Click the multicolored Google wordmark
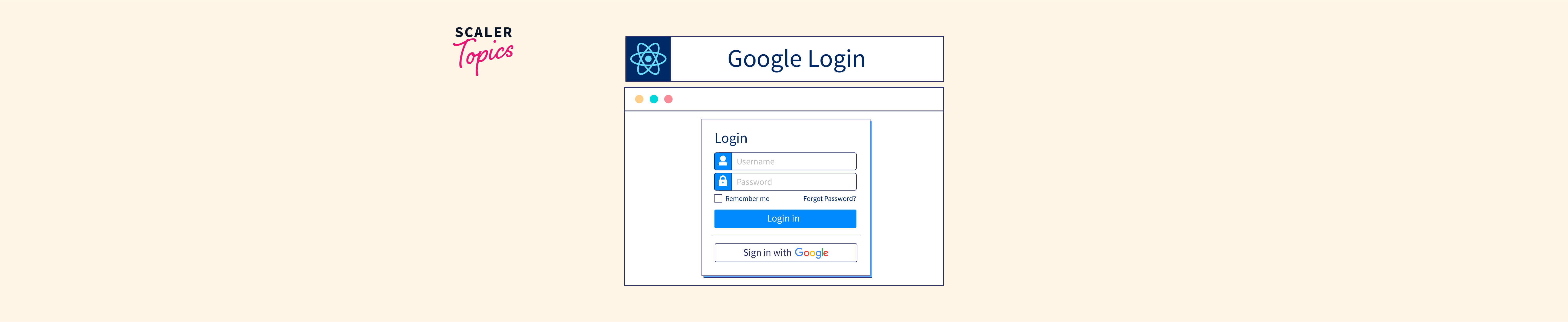Viewport: 1568px width, 322px height. pyautogui.click(x=811, y=253)
